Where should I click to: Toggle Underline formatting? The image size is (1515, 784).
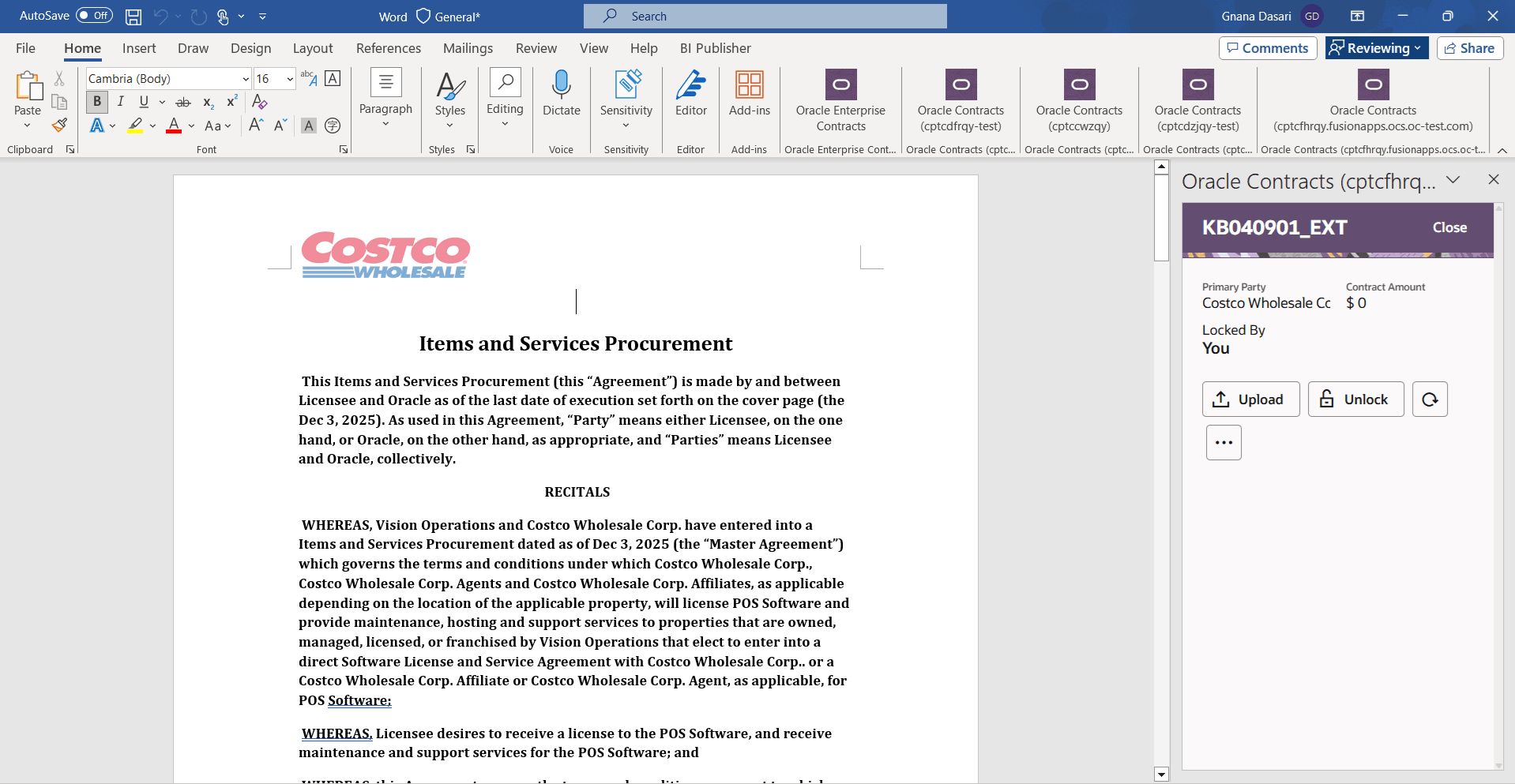144,102
